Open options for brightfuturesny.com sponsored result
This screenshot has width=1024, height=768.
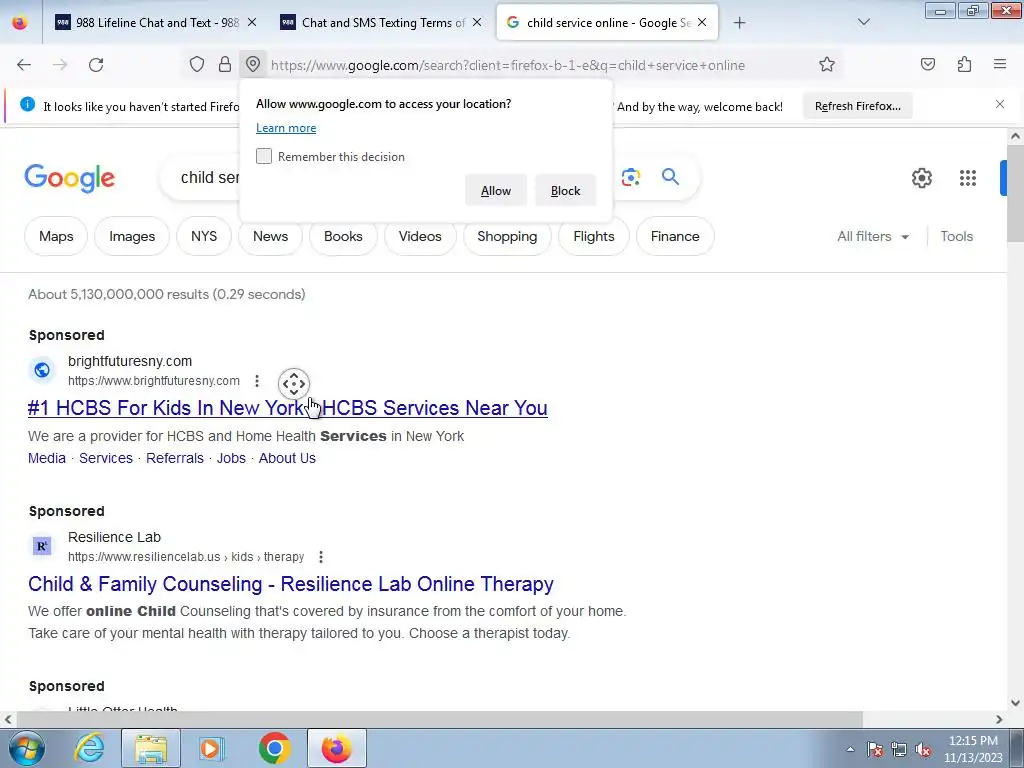click(x=257, y=381)
